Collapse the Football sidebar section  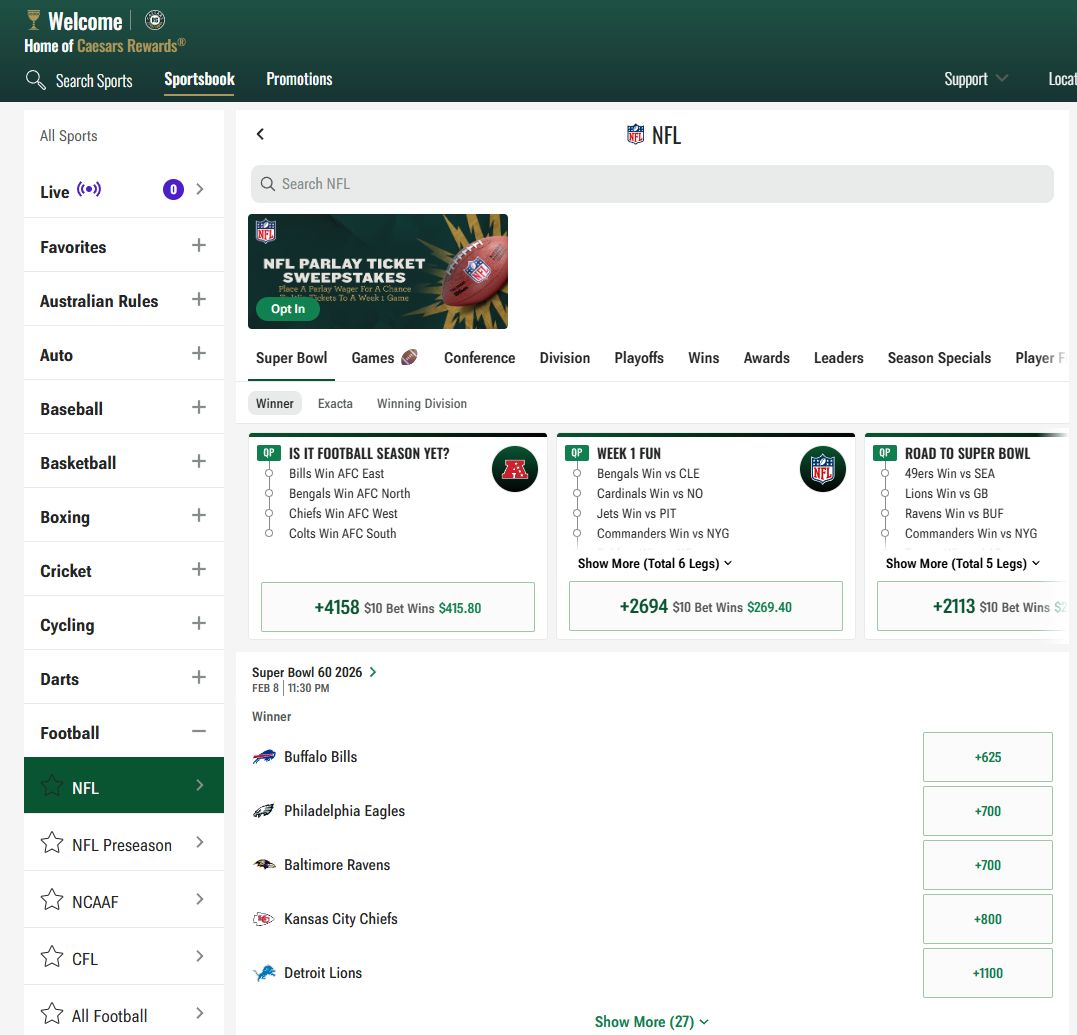(198, 732)
